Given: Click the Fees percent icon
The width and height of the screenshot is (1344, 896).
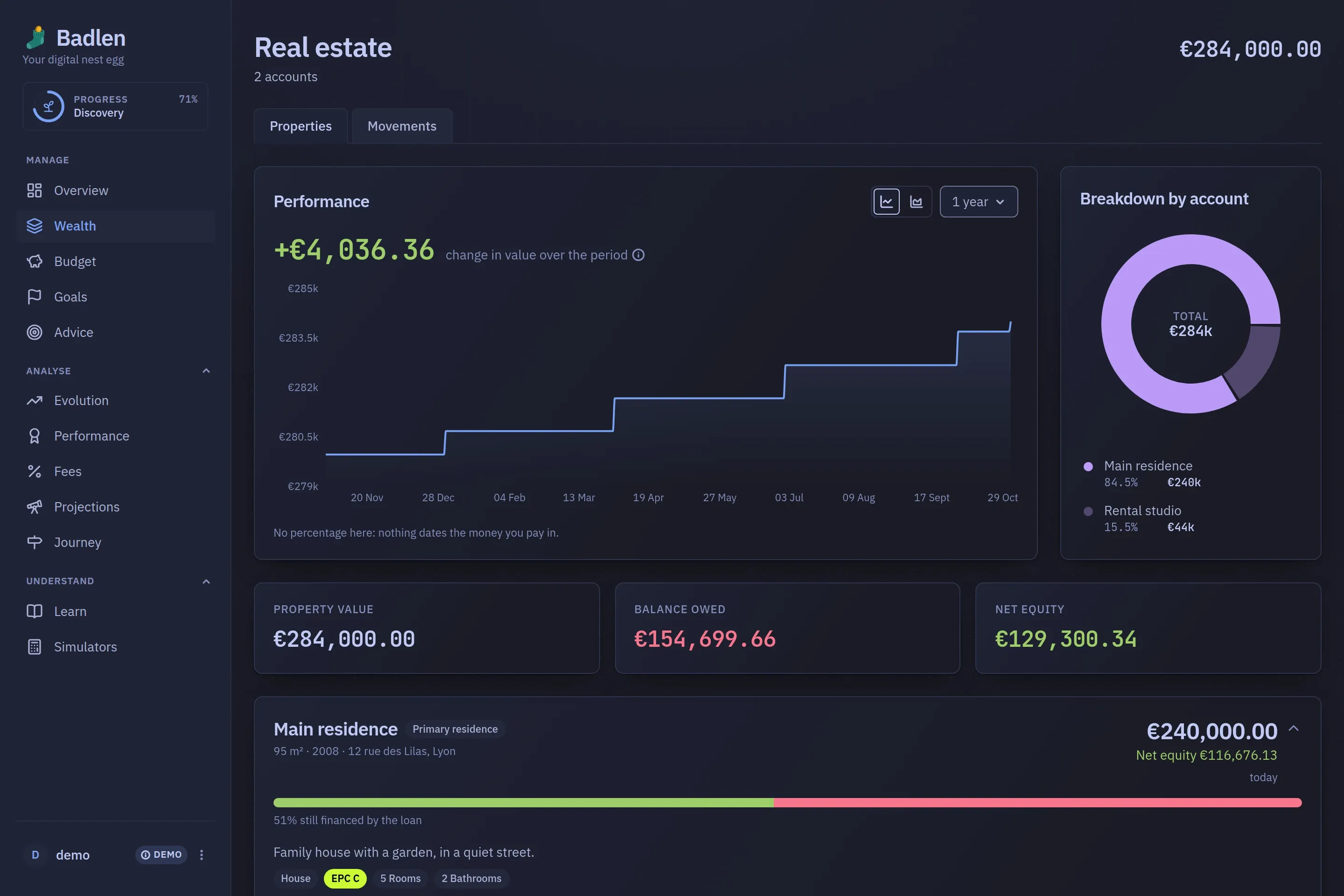Looking at the screenshot, I should 34,471.
